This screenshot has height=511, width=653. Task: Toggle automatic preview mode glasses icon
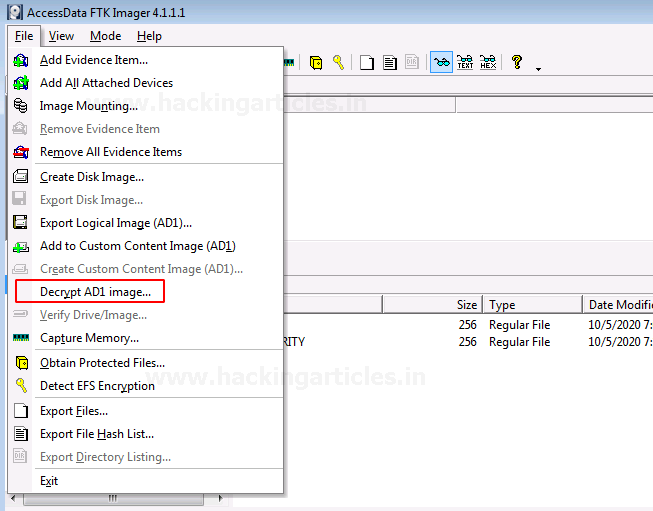click(x=441, y=62)
